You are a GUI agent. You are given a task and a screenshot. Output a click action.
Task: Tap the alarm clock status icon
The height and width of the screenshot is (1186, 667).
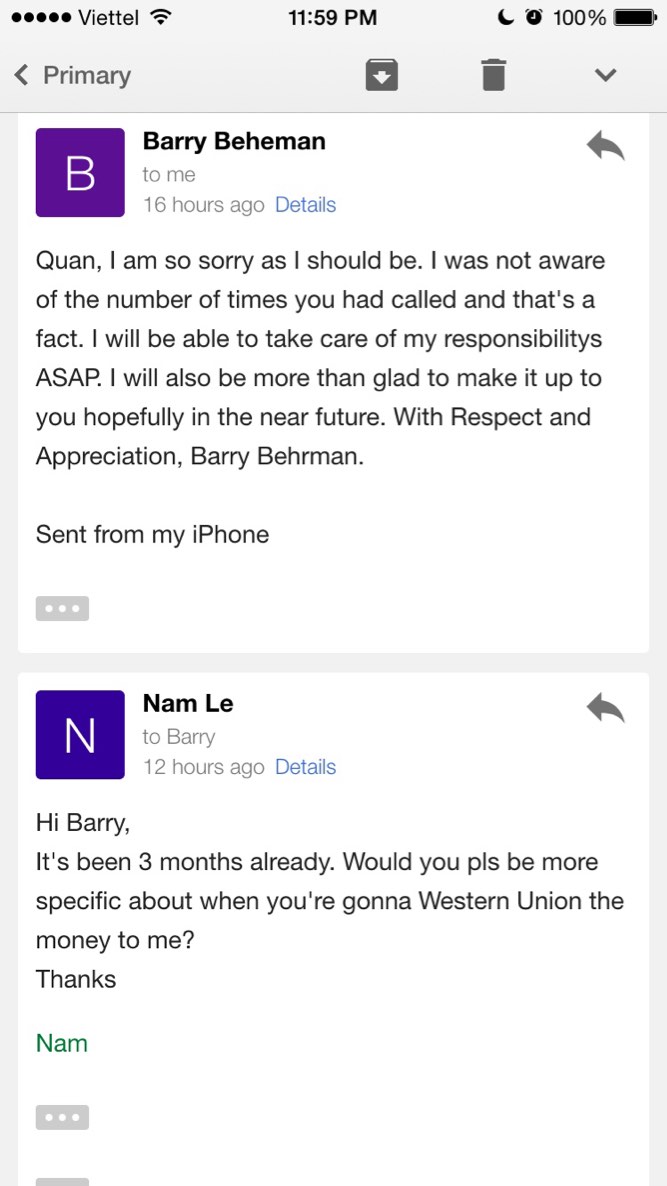point(534,17)
